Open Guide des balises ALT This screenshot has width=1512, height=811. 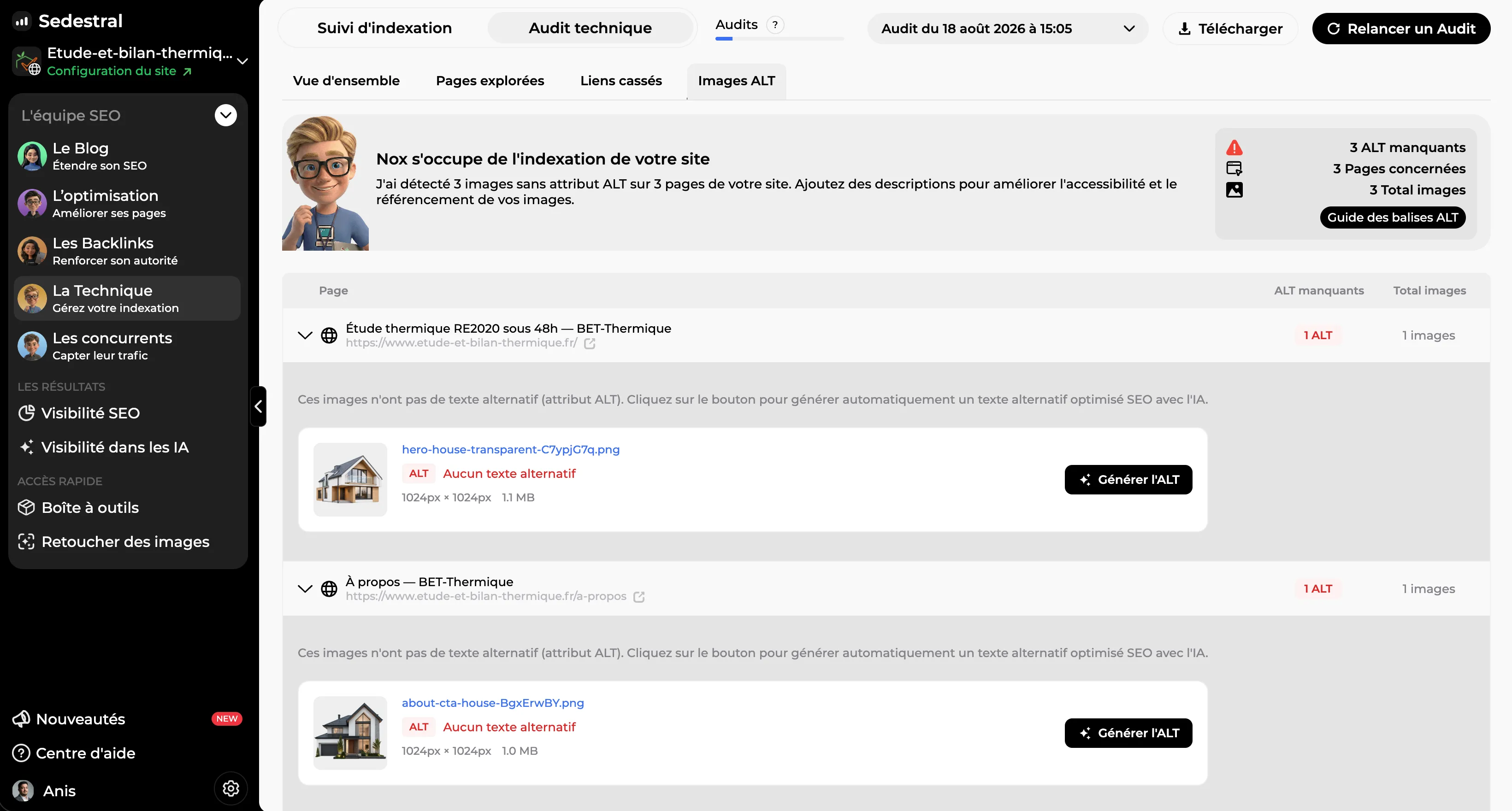click(x=1393, y=217)
